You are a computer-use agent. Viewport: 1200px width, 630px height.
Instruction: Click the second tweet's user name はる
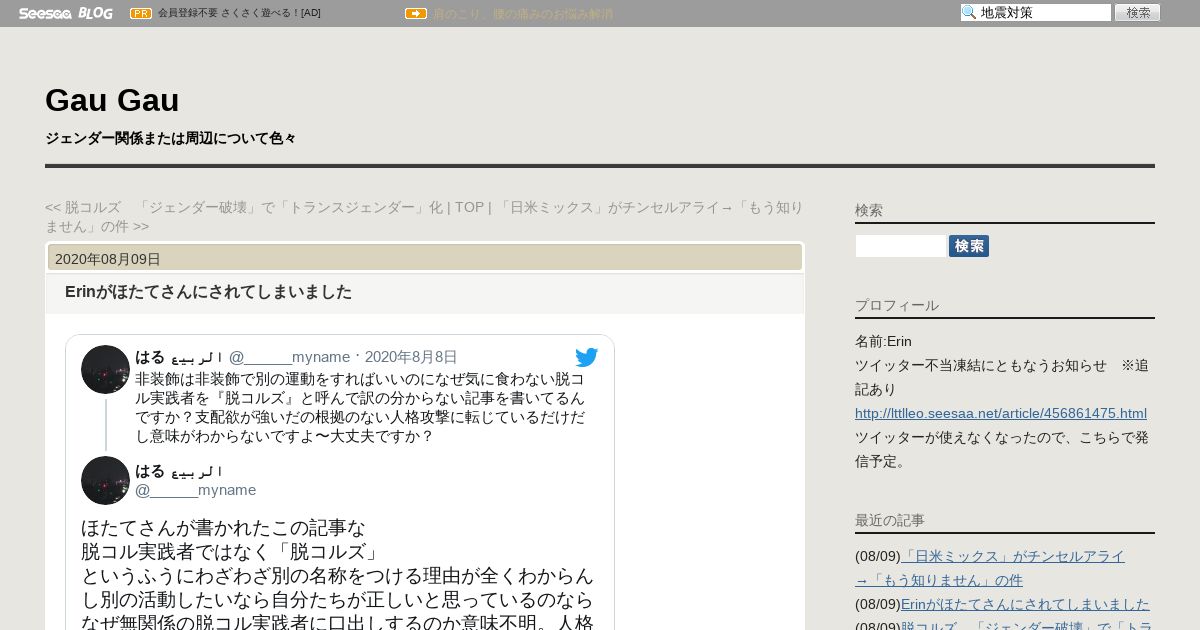[179, 470]
